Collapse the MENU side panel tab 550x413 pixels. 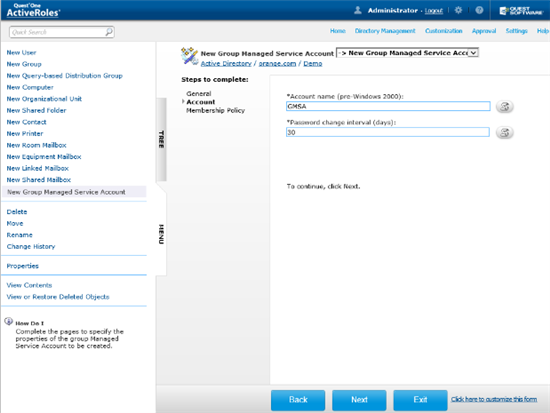(x=161, y=234)
